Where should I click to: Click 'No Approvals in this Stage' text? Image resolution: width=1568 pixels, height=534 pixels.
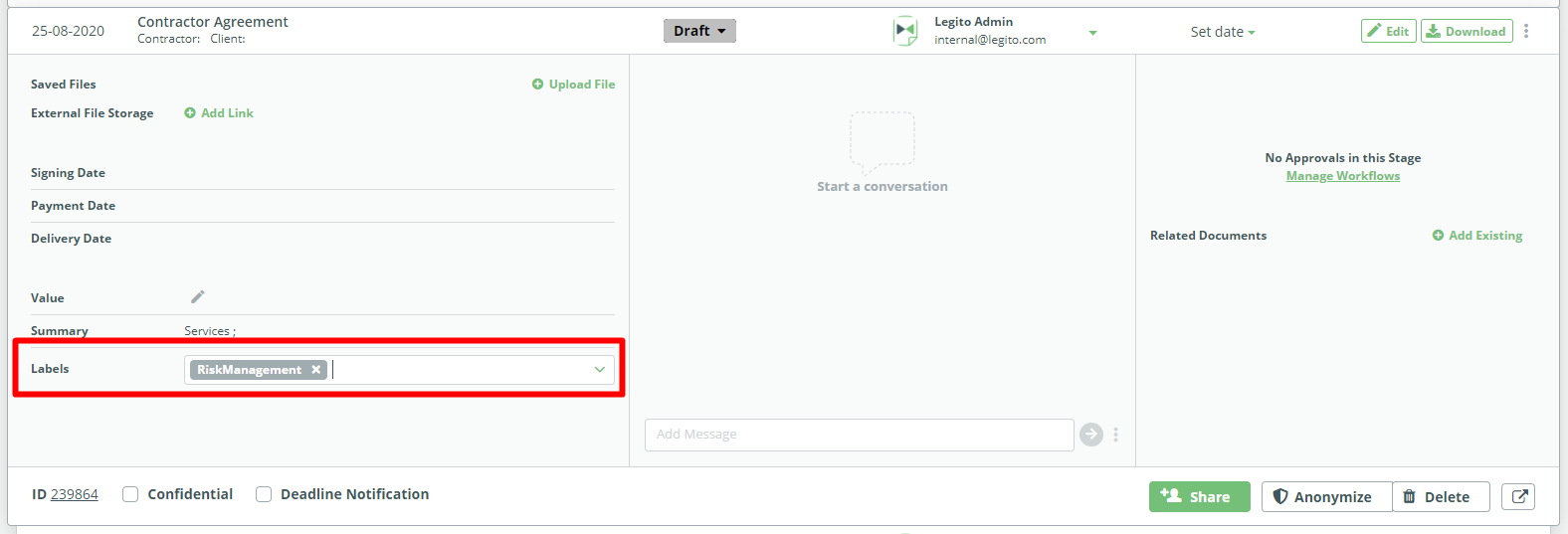pyautogui.click(x=1342, y=158)
